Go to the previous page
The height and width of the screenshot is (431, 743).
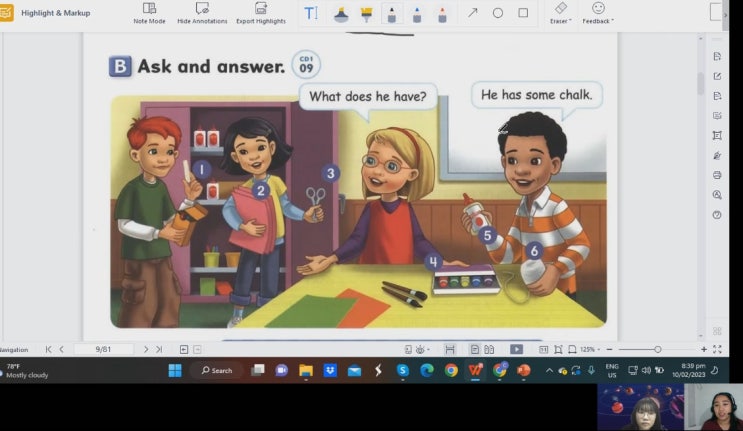tap(62, 350)
